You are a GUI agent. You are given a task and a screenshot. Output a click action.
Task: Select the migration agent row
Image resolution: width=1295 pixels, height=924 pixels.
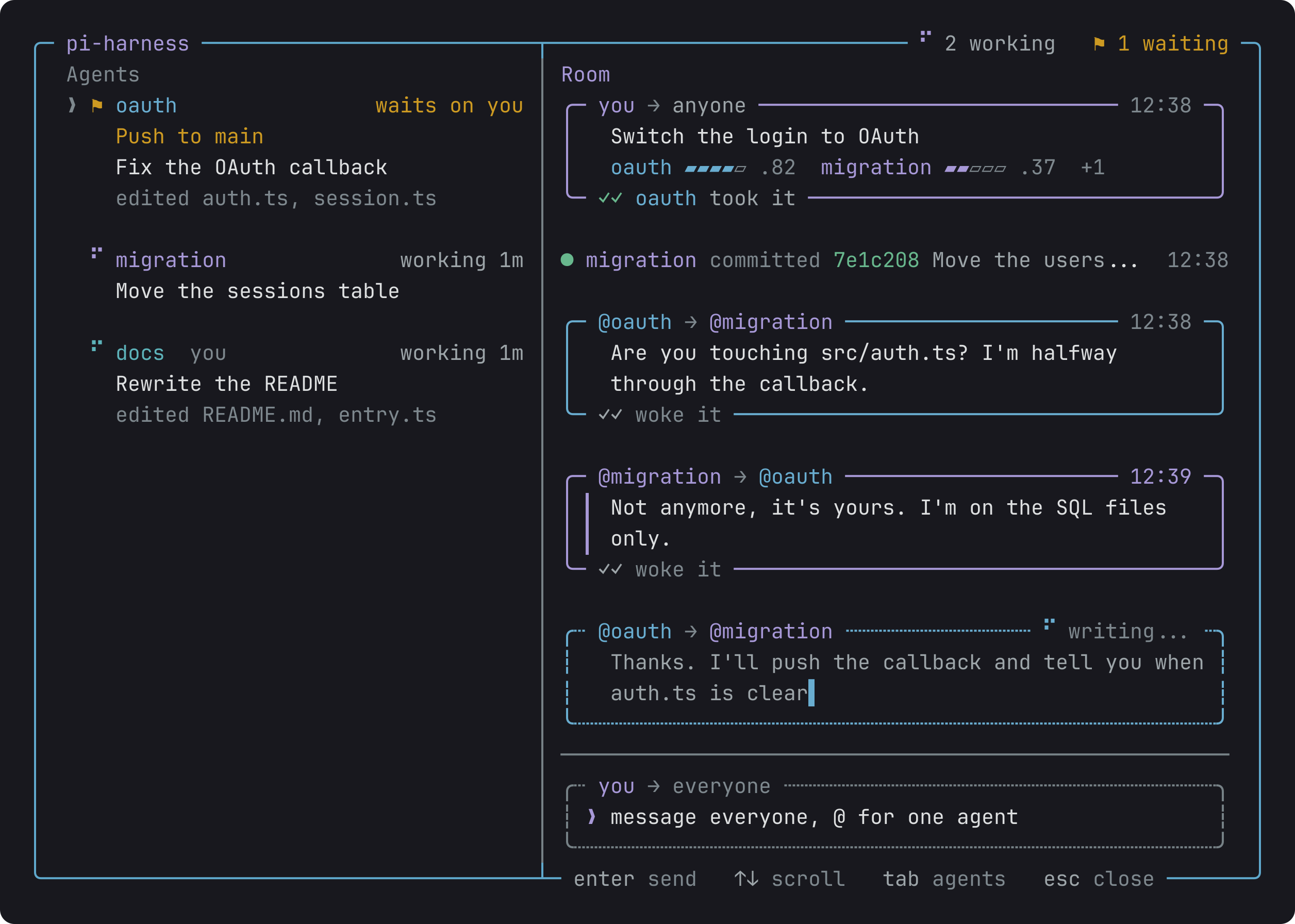click(x=295, y=275)
